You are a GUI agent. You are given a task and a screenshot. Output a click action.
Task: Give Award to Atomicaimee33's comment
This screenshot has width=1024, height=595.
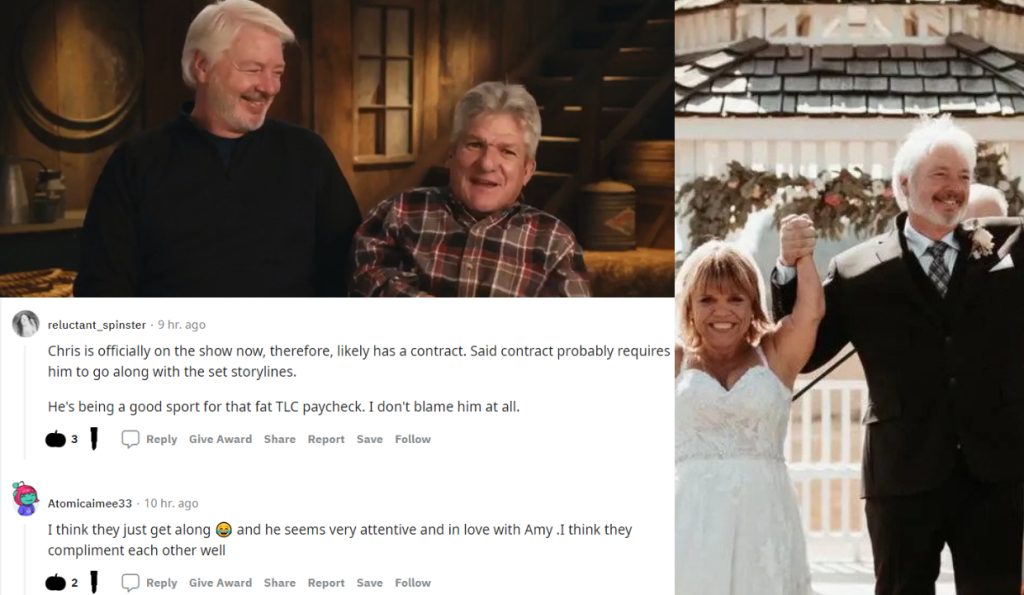[x=220, y=583]
